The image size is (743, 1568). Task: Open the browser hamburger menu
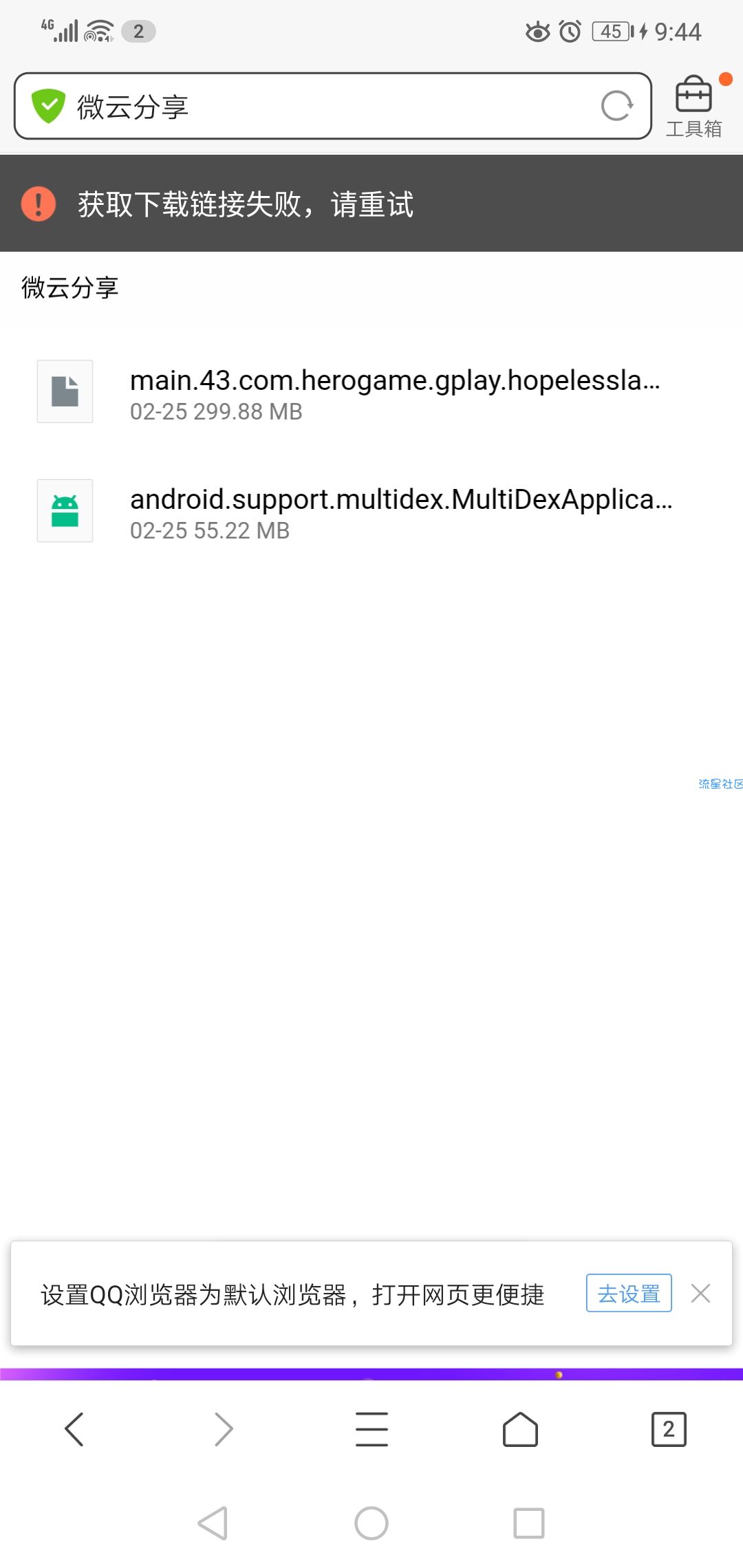[x=371, y=1429]
